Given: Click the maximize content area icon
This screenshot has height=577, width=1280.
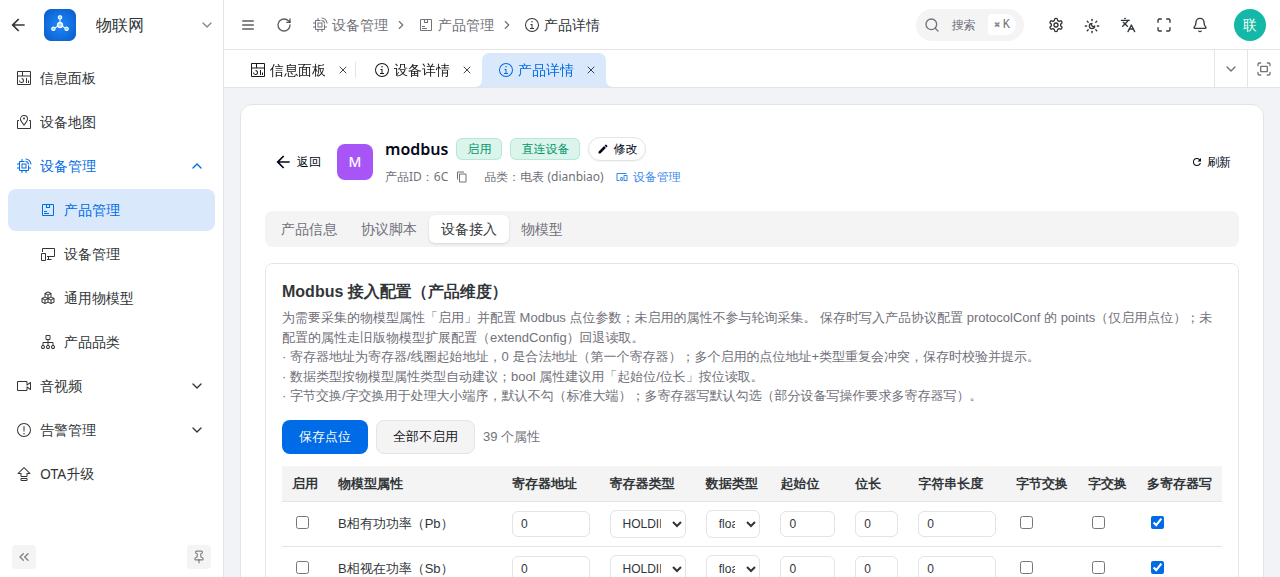Looking at the screenshot, I should point(1264,69).
